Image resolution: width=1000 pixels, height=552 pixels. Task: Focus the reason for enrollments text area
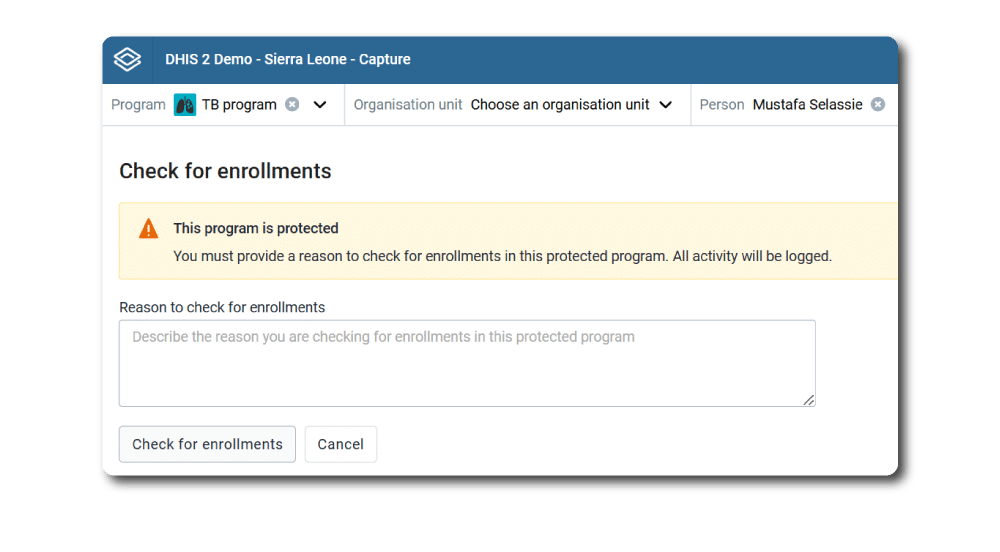point(467,363)
